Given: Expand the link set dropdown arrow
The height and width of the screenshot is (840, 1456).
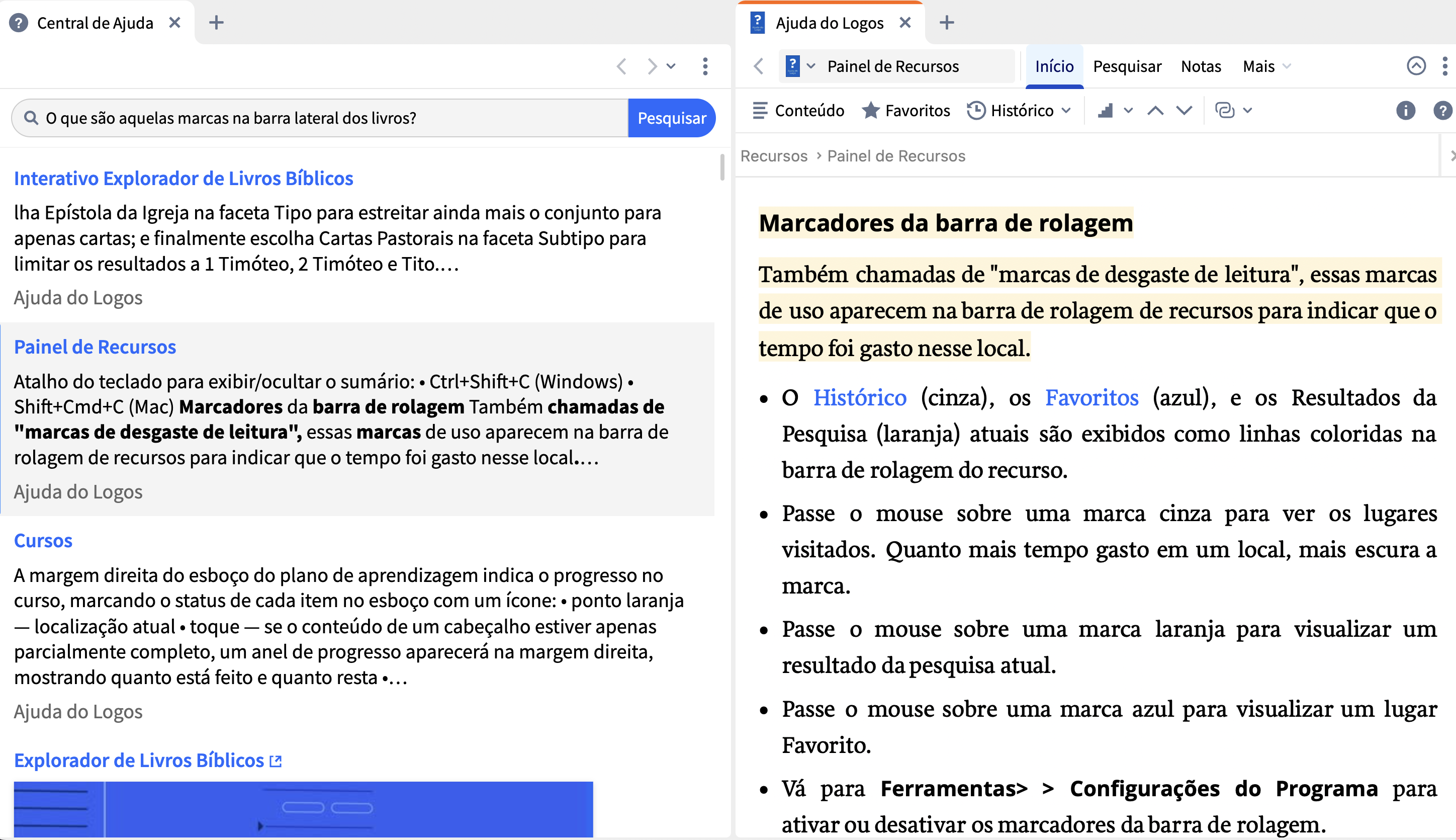Looking at the screenshot, I should tap(1248, 110).
